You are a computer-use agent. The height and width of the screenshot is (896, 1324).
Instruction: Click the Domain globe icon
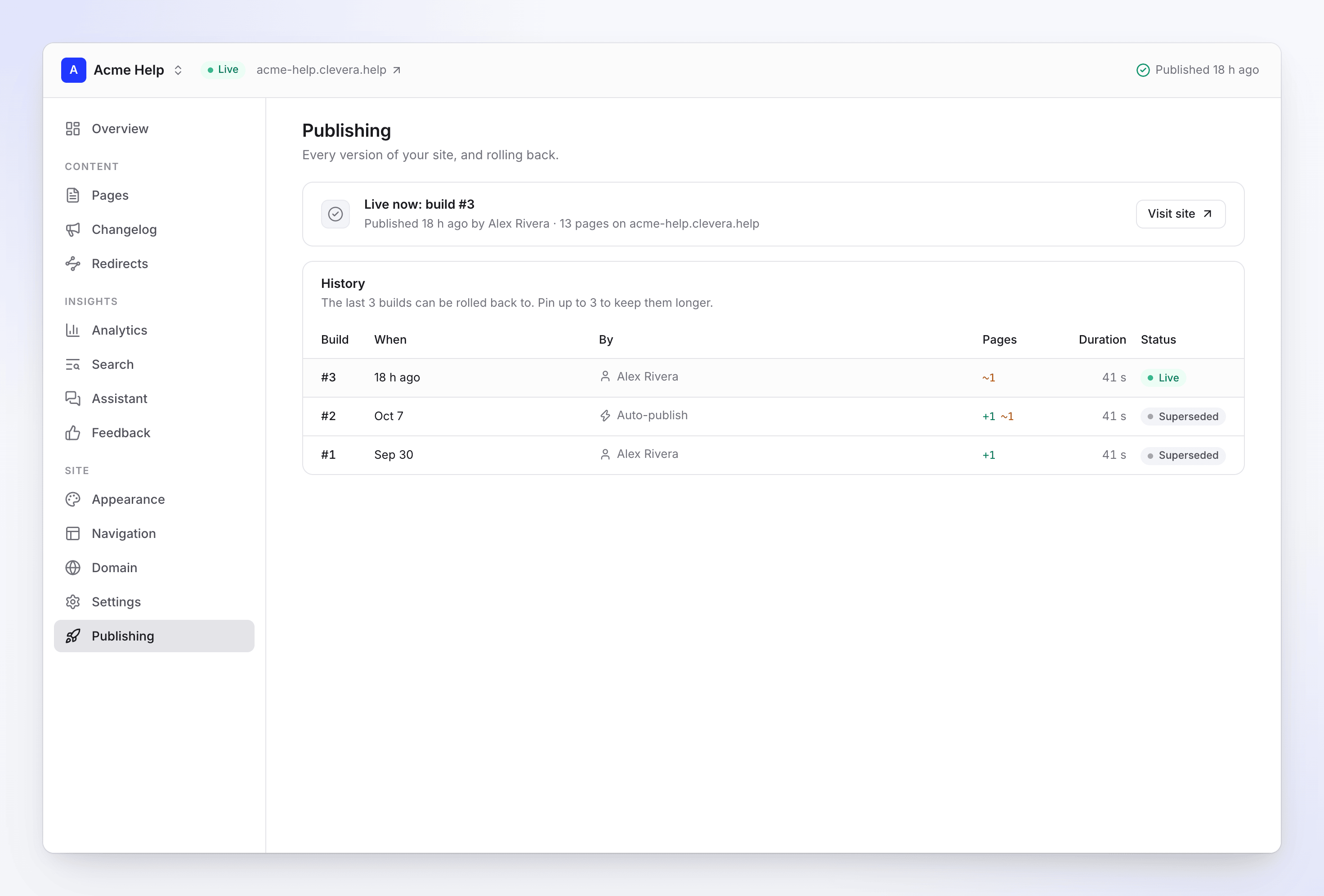click(x=73, y=568)
